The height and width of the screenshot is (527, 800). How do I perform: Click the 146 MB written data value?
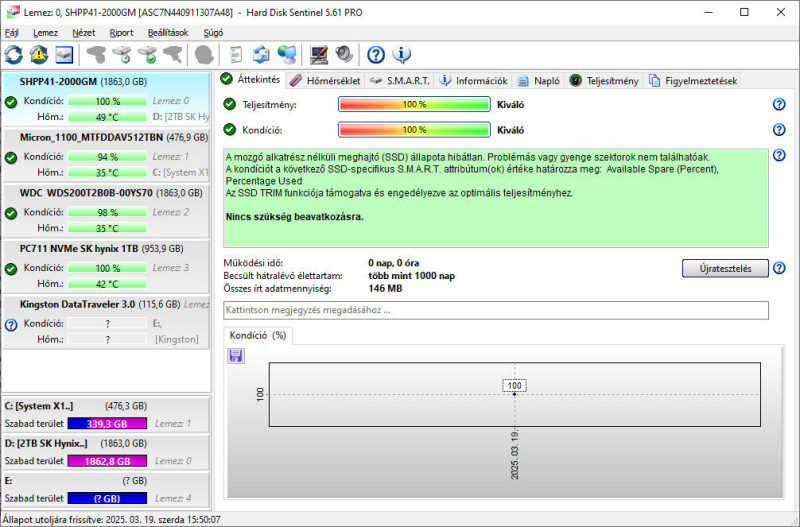(x=385, y=289)
